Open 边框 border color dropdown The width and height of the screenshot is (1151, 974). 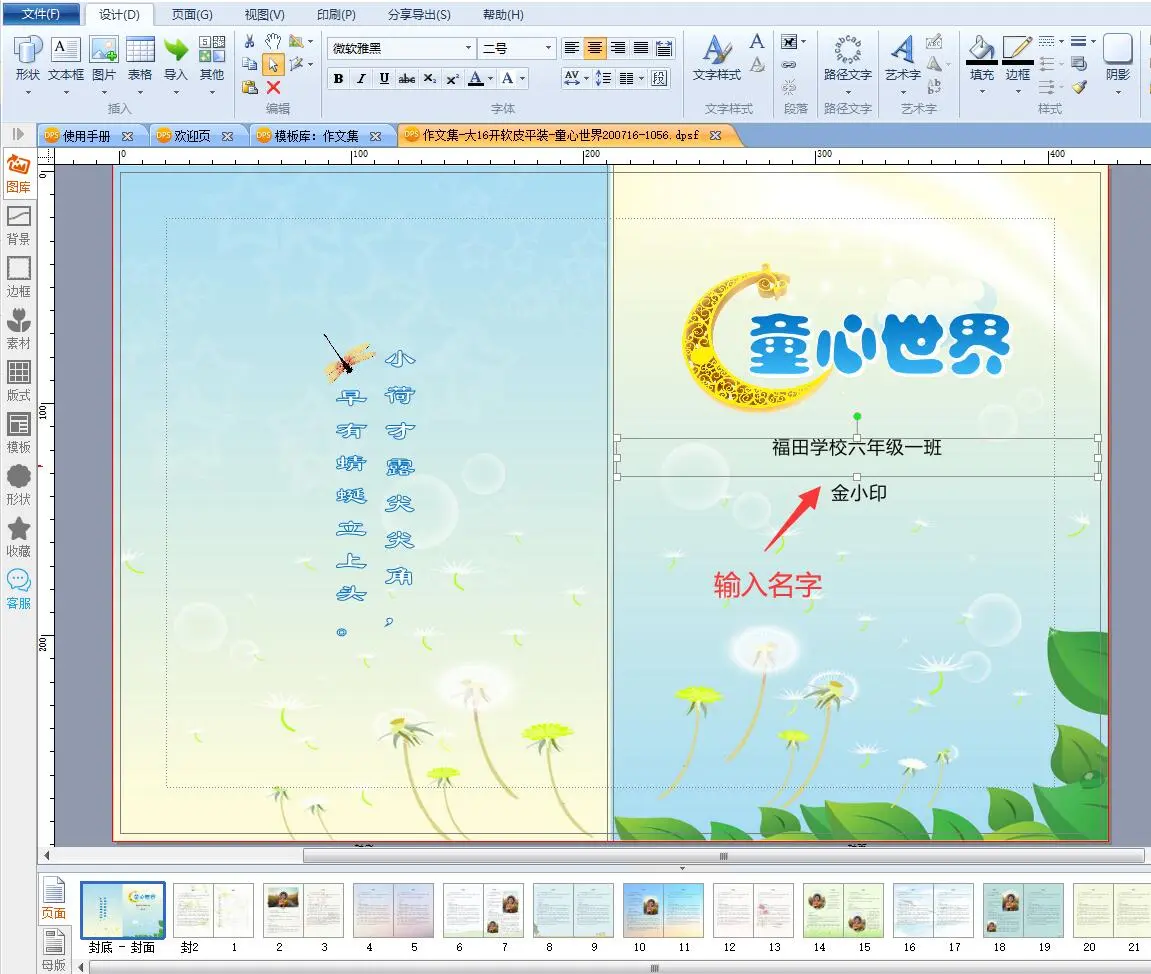1018,92
